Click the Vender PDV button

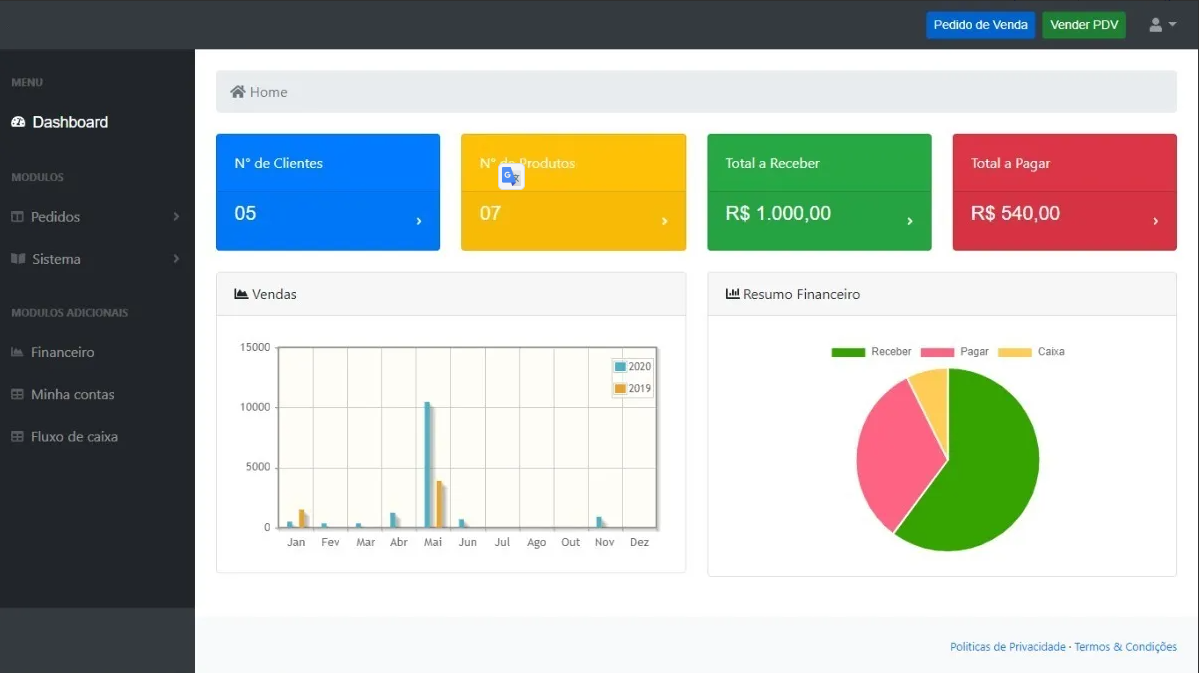[x=1083, y=25]
